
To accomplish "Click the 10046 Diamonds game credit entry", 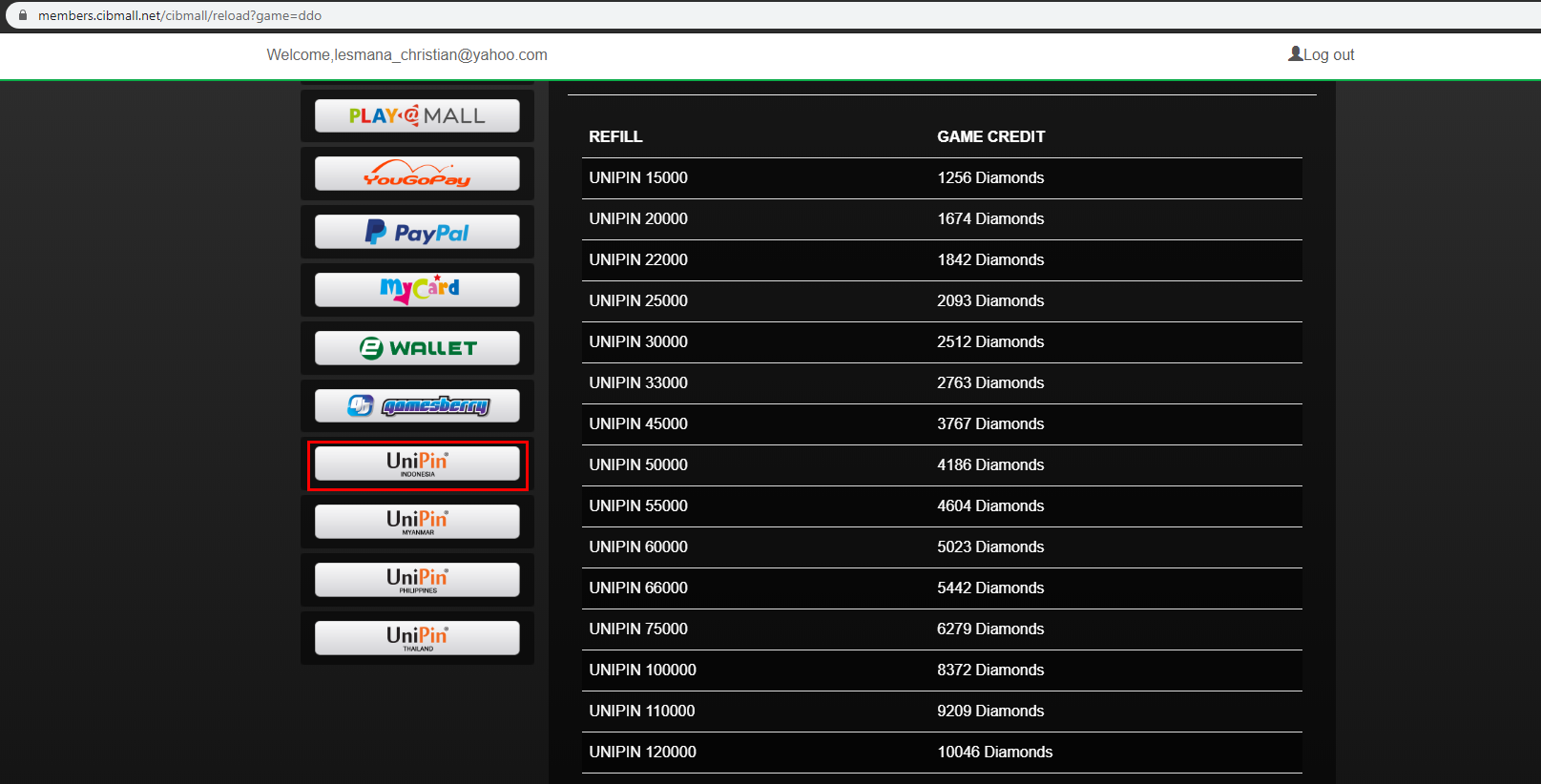I will (x=995, y=753).
